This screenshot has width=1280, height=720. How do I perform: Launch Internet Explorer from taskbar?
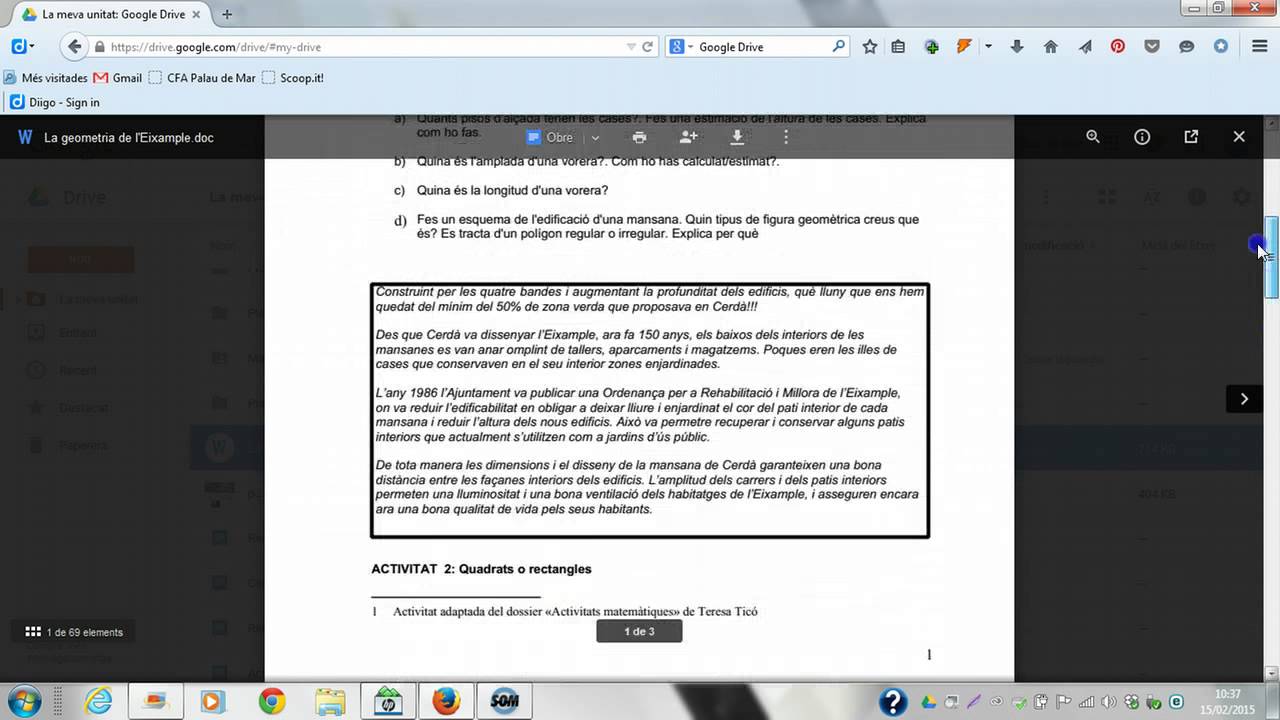pyautogui.click(x=98, y=702)
